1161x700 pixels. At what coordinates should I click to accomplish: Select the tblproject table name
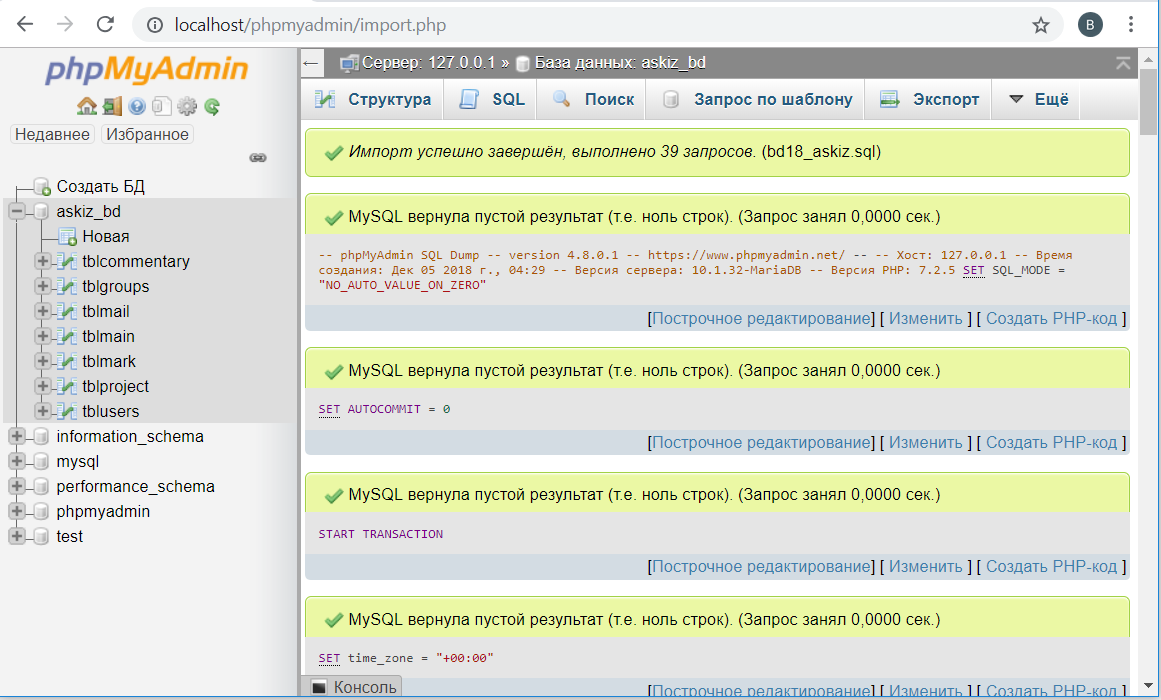[116, 387]
